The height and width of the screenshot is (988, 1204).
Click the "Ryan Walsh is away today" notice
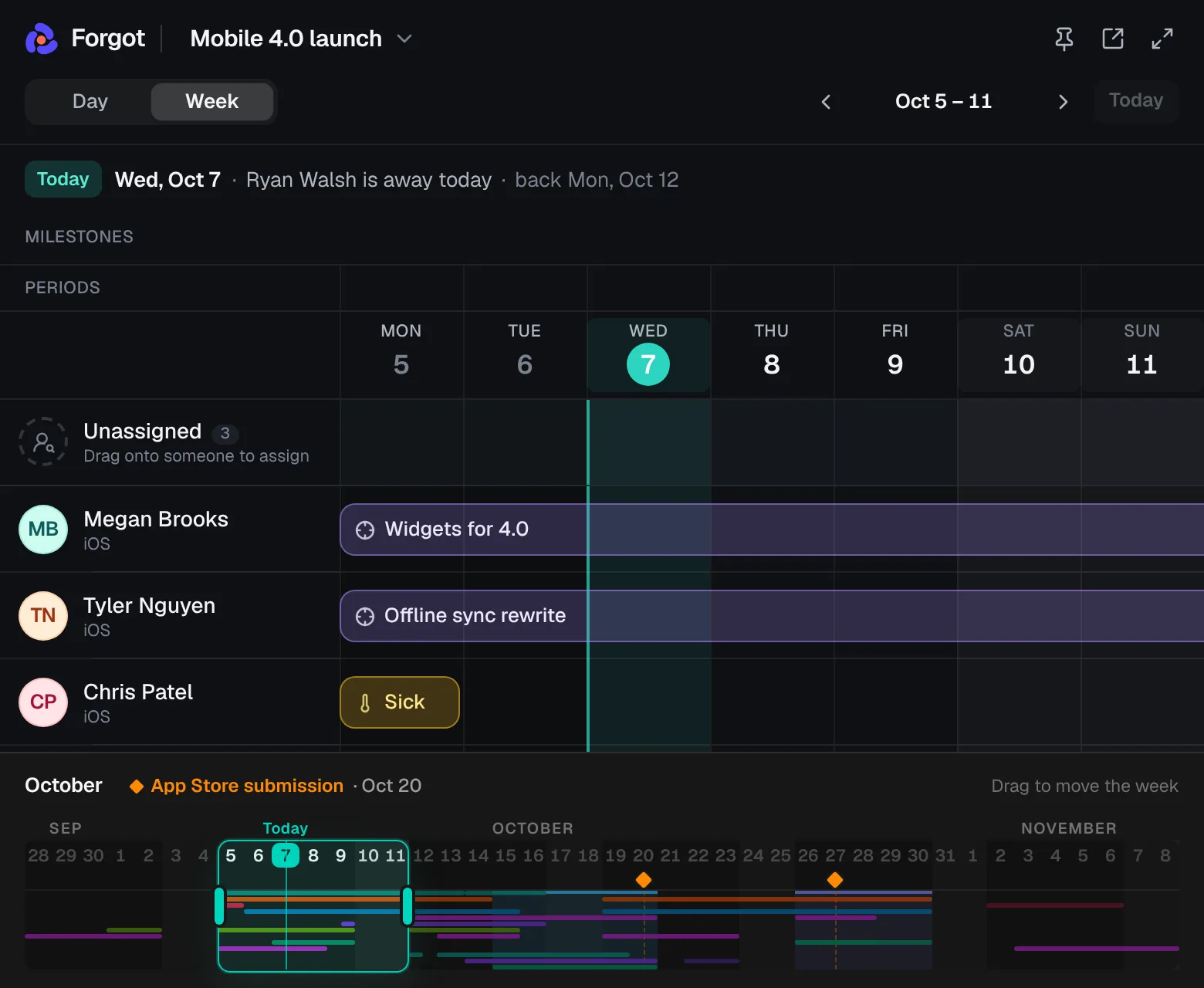click(x=369, y=180)
